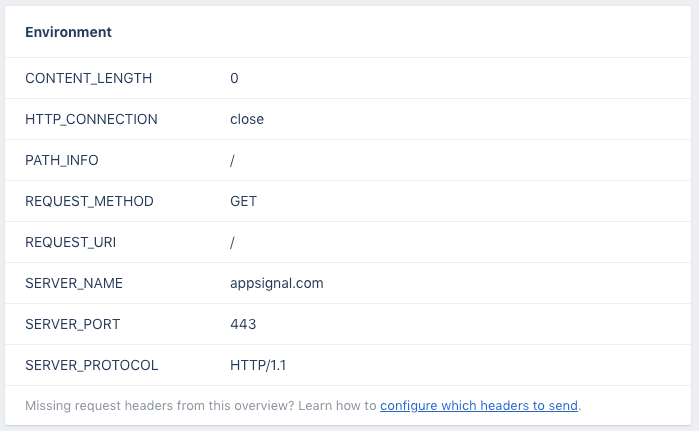Select the REQUEST_METHOD key label
Viewport: 699px width, 431px height.
(x=89, y=201)
